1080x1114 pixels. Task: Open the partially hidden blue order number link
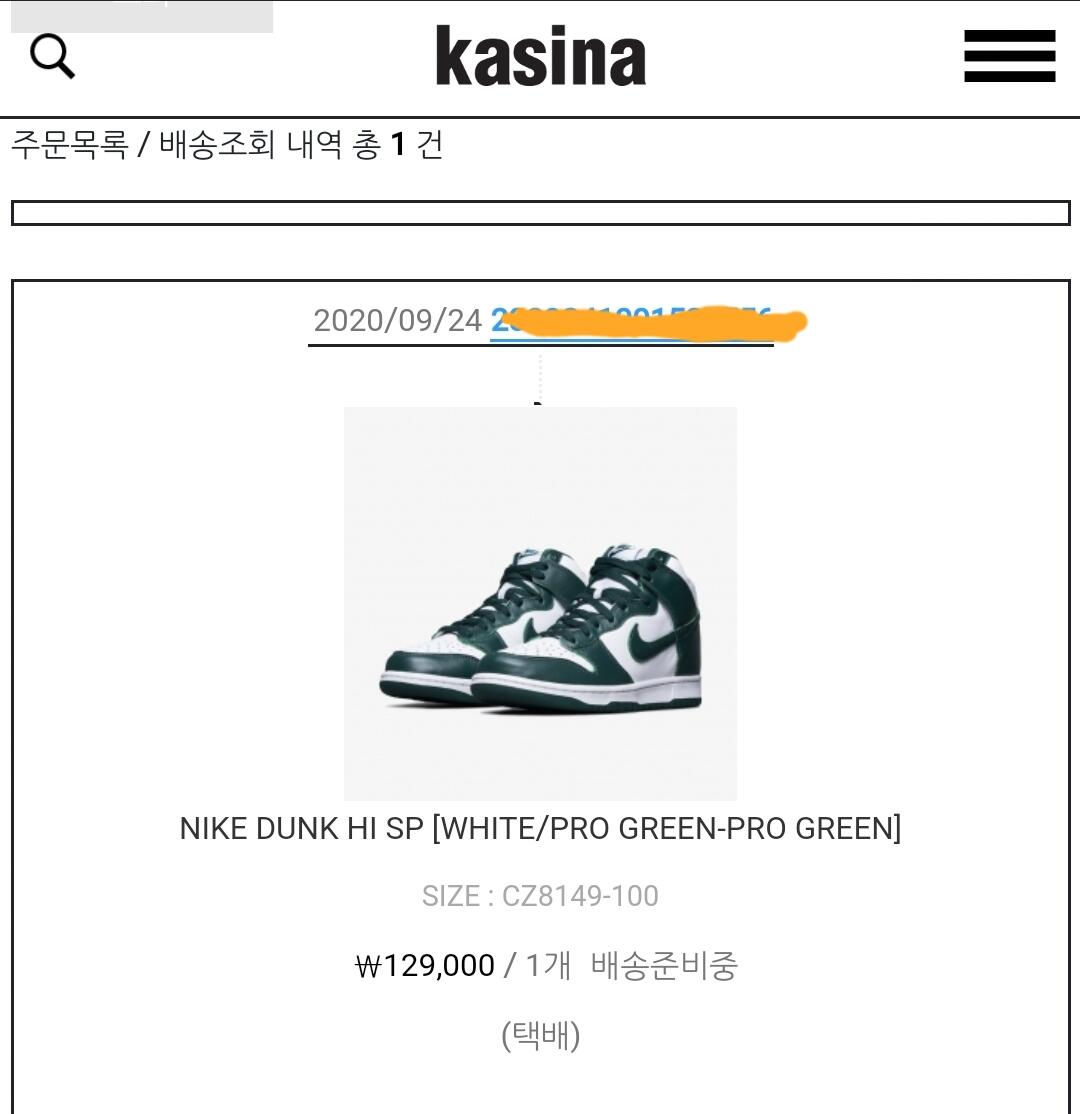pos(631,322)
